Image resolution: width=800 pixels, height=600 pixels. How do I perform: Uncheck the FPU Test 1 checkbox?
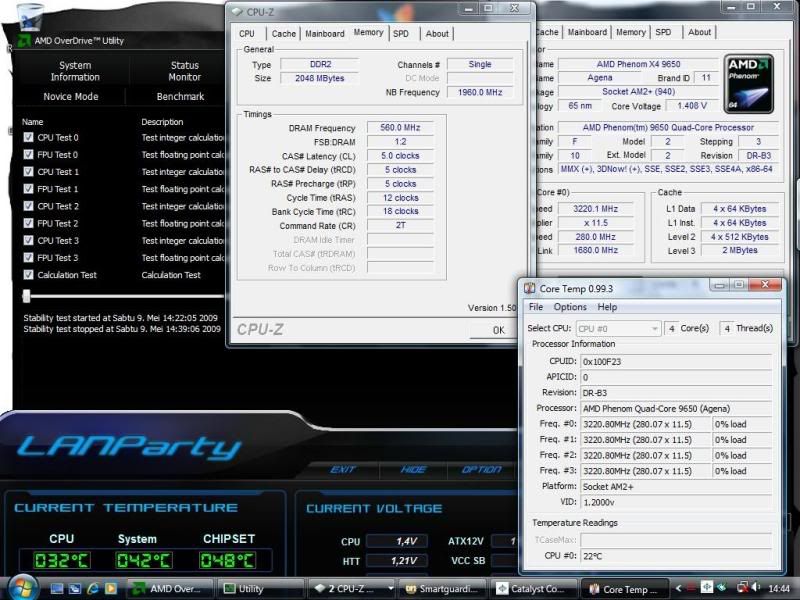[29, 189]
